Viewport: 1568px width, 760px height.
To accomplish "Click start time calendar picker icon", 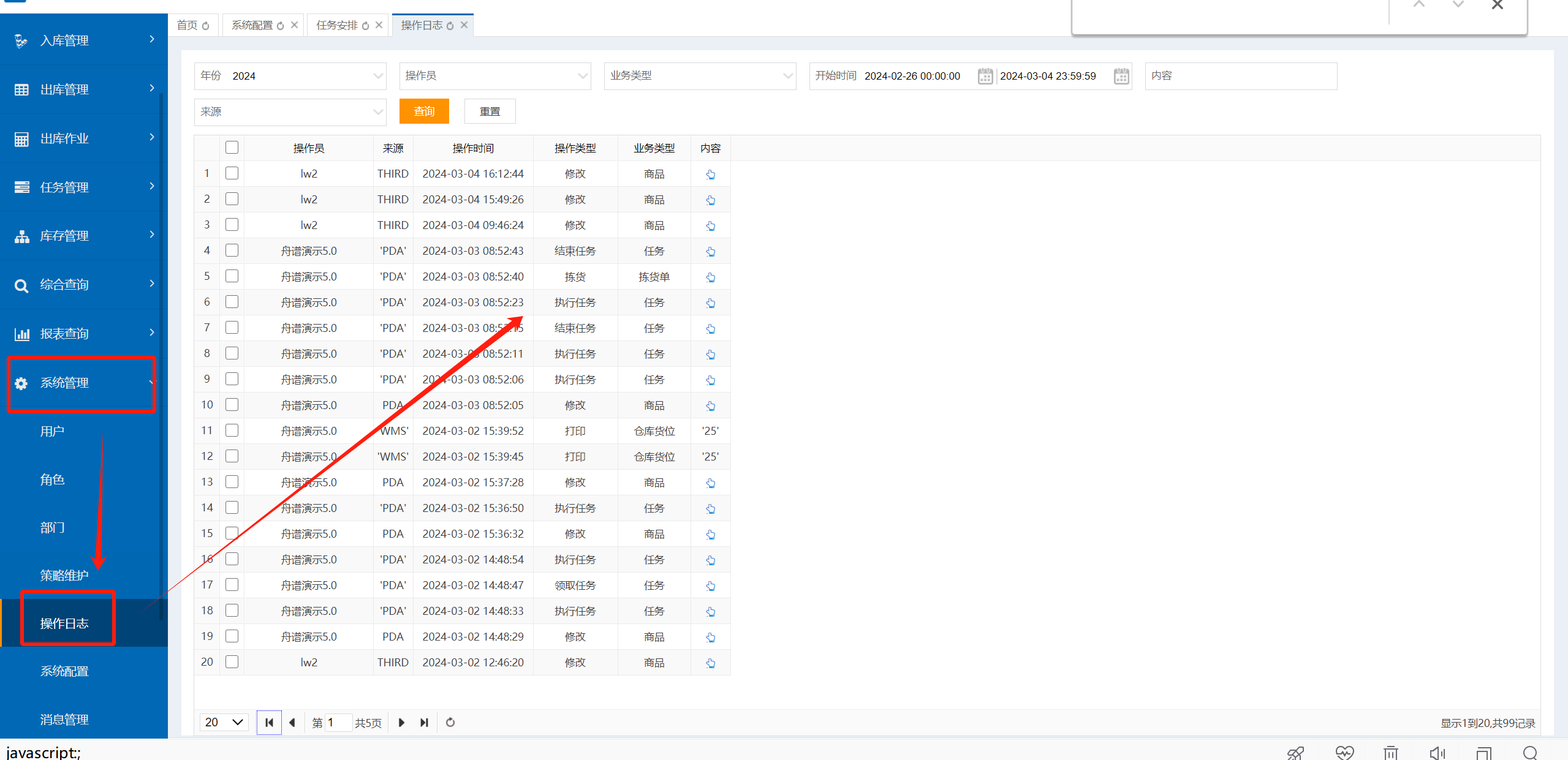I will 985,76.
